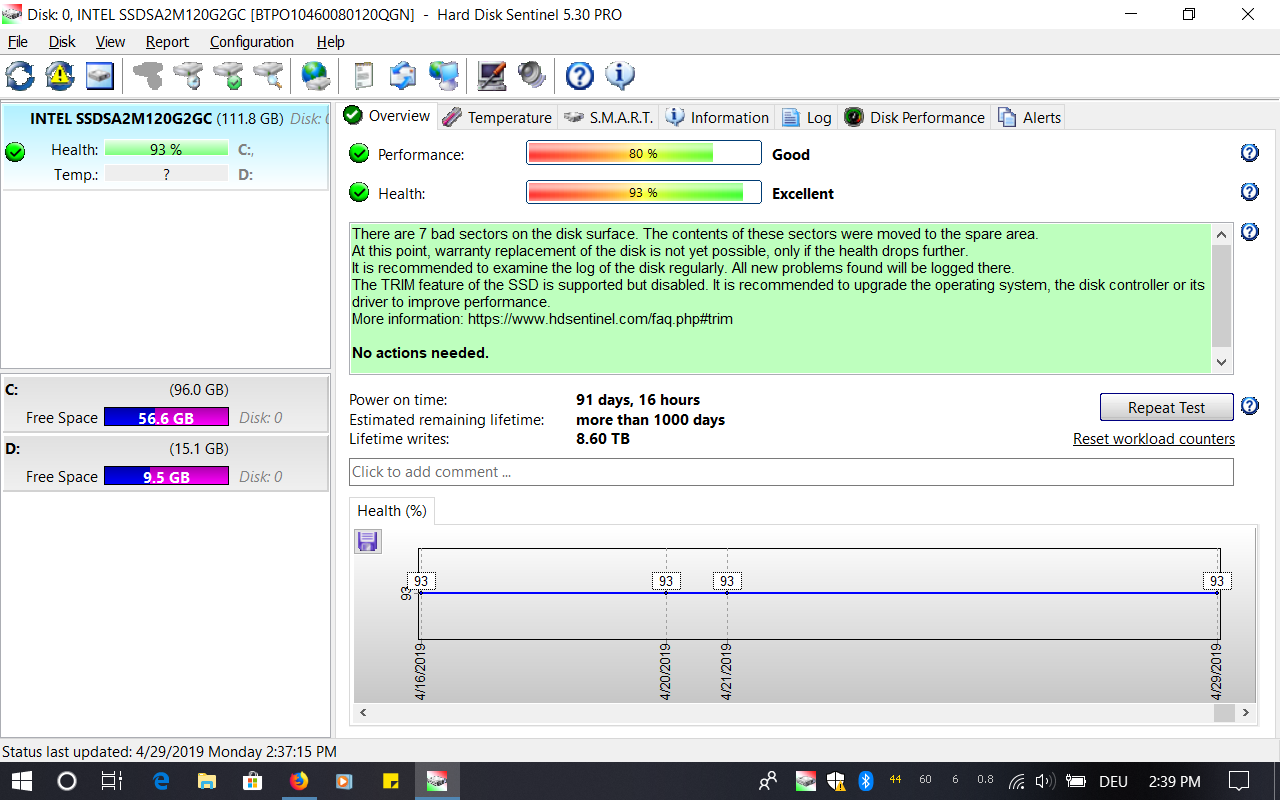Click the chart scrollbar right arrow
The image size is (1280, 800).
tap(1246, 713)
